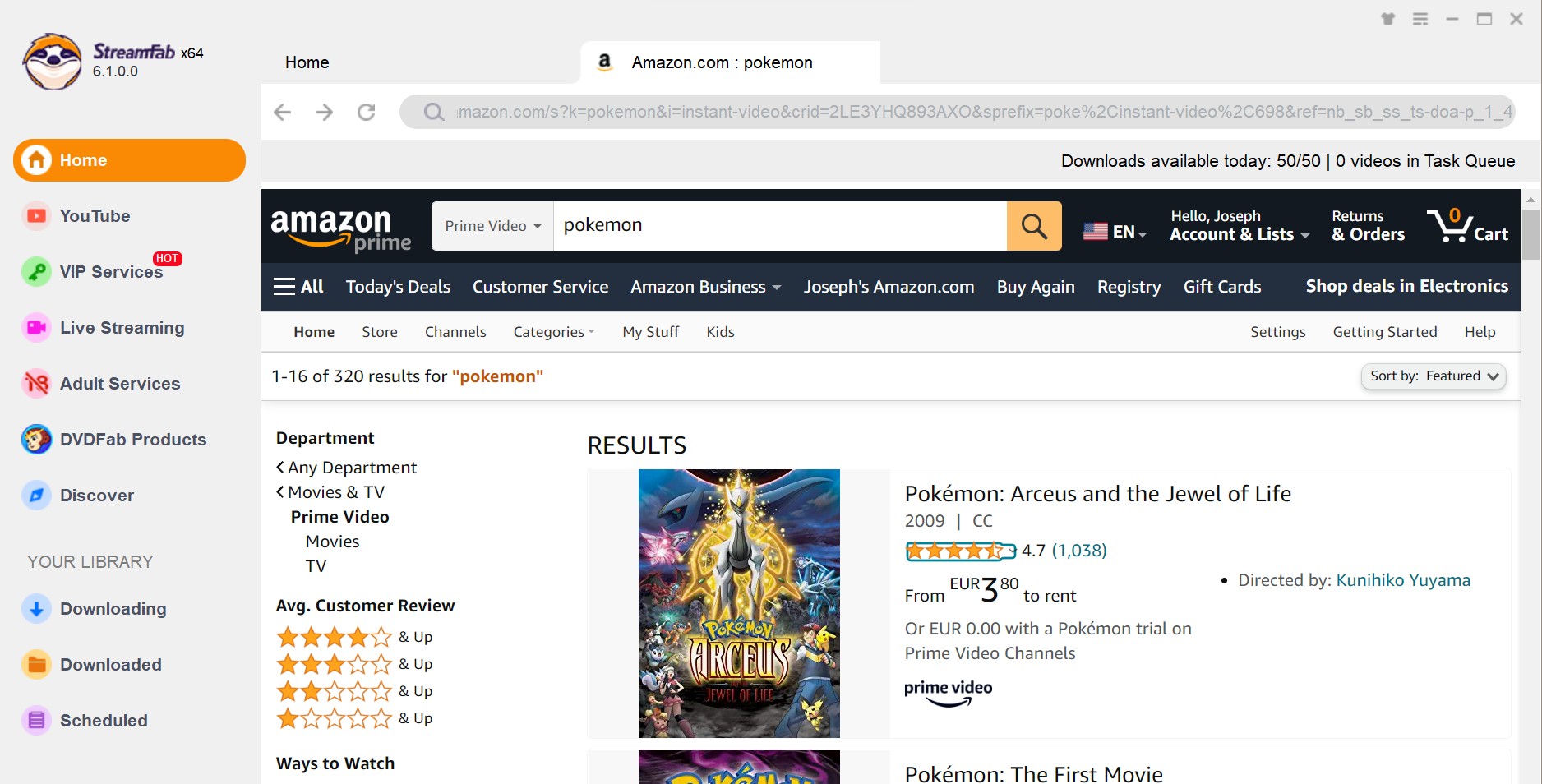Image resolution: width=1542 pixels, height=784 pixels.
Task: Open Today's Deals
Action: 398,287
